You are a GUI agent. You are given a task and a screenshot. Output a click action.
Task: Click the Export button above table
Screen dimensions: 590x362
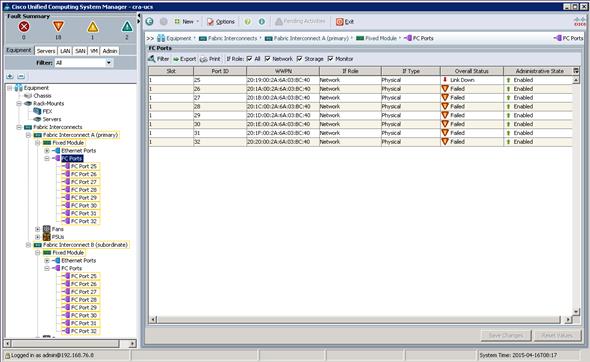(x=184, y=59)
